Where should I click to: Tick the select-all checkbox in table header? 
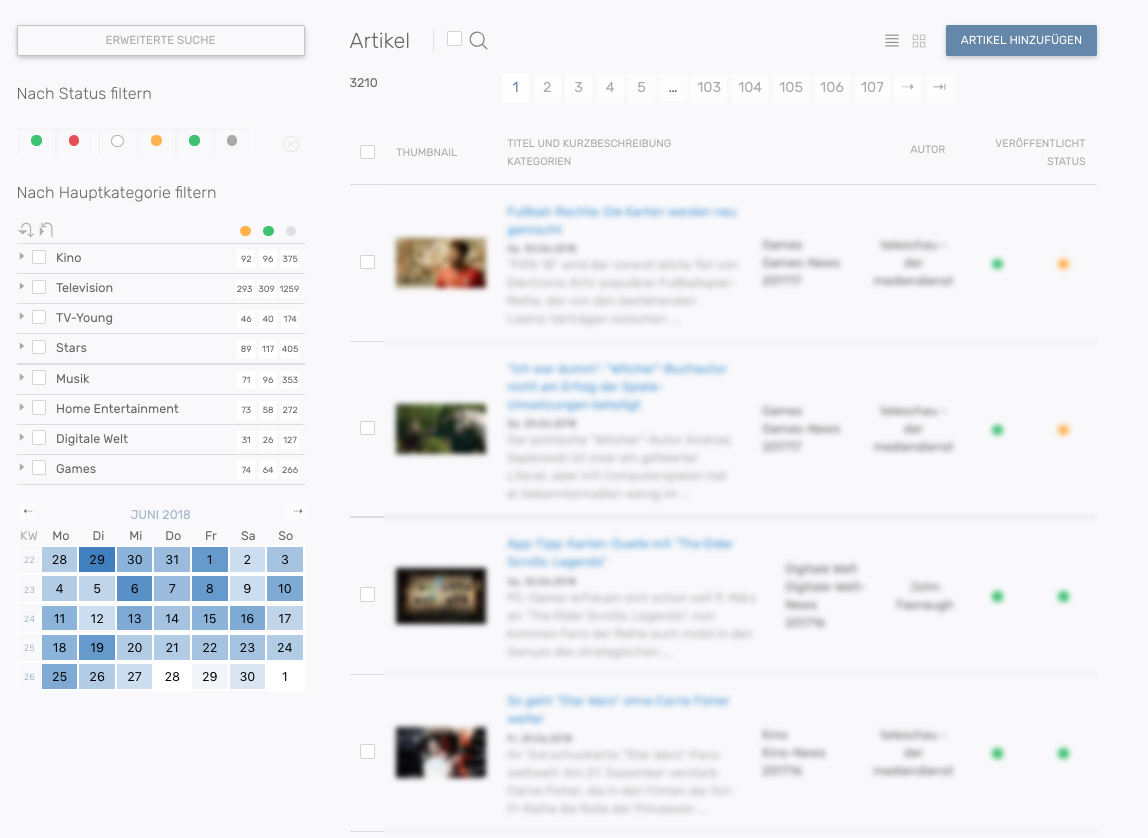[367, 152]
